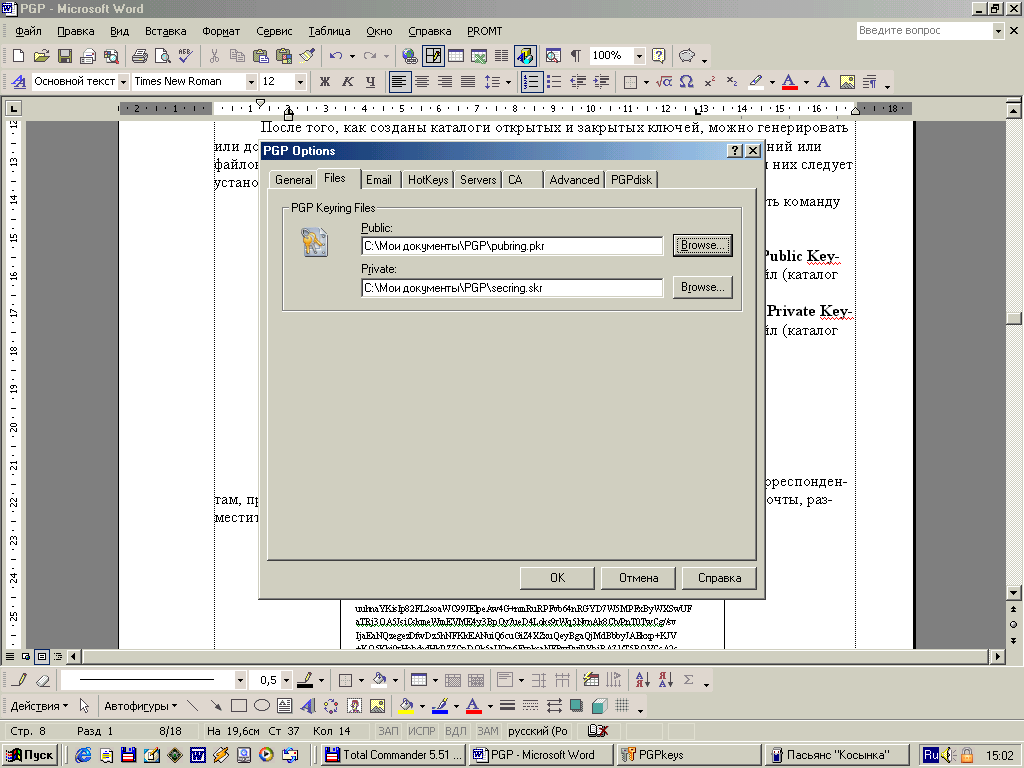Choose the highlight color marker

click(x=756, y=82)
